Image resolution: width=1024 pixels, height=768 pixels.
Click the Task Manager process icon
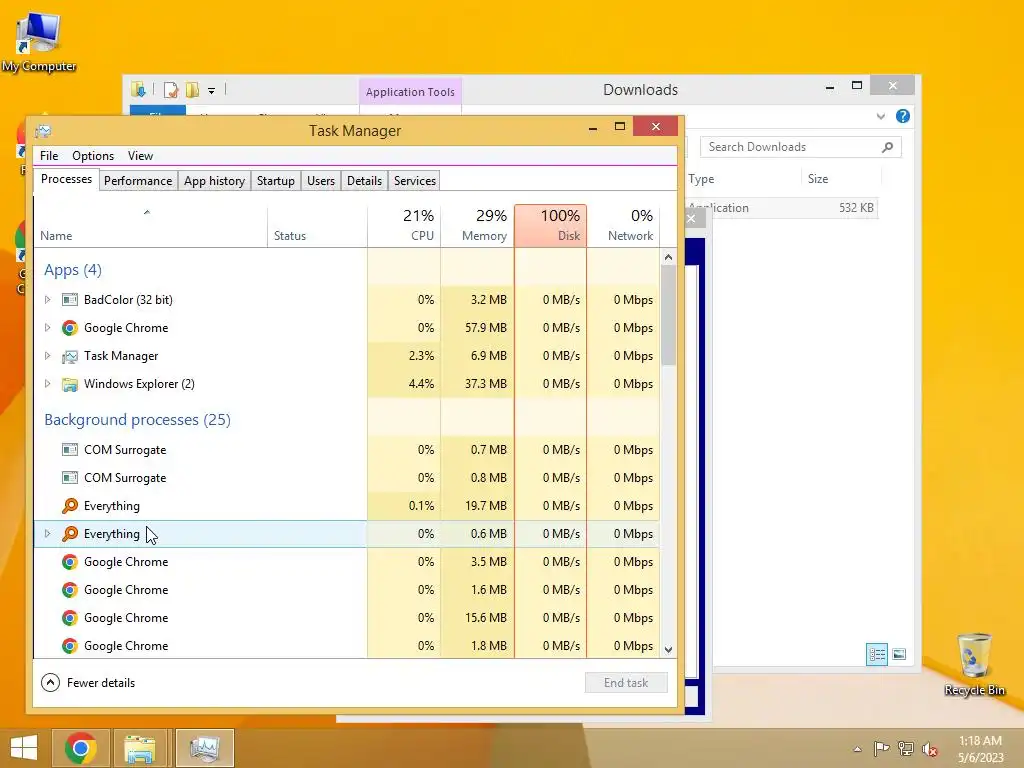(x=70, y=356)
